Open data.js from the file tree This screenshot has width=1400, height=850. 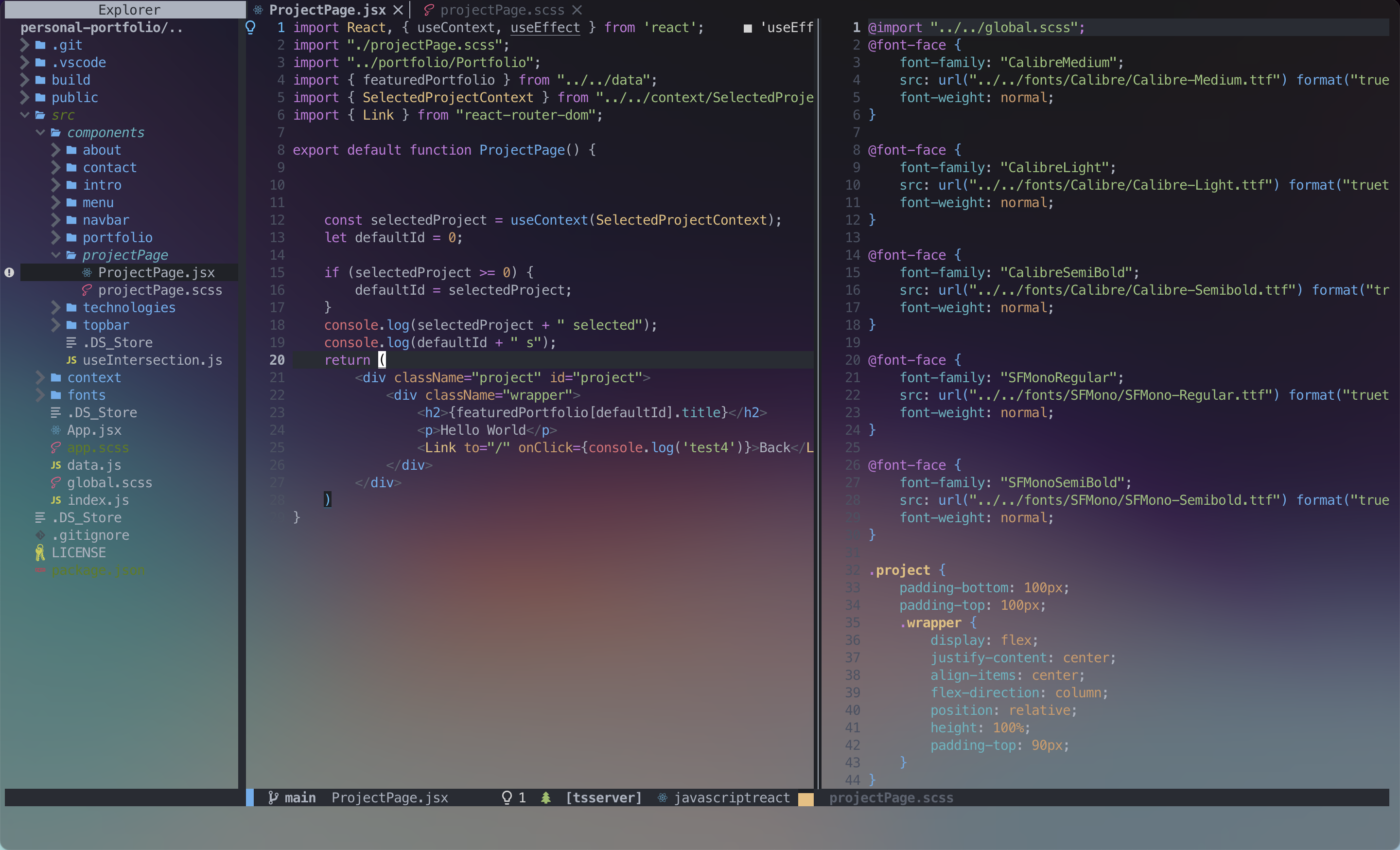pyautogui.click(x=94, y=465)
